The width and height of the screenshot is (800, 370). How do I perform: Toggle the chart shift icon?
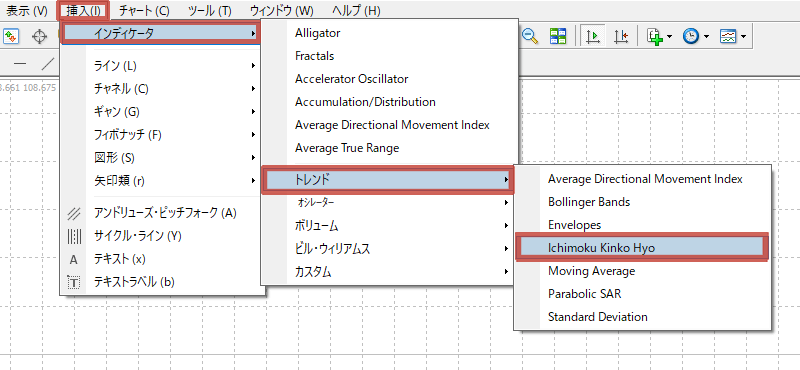620,36
